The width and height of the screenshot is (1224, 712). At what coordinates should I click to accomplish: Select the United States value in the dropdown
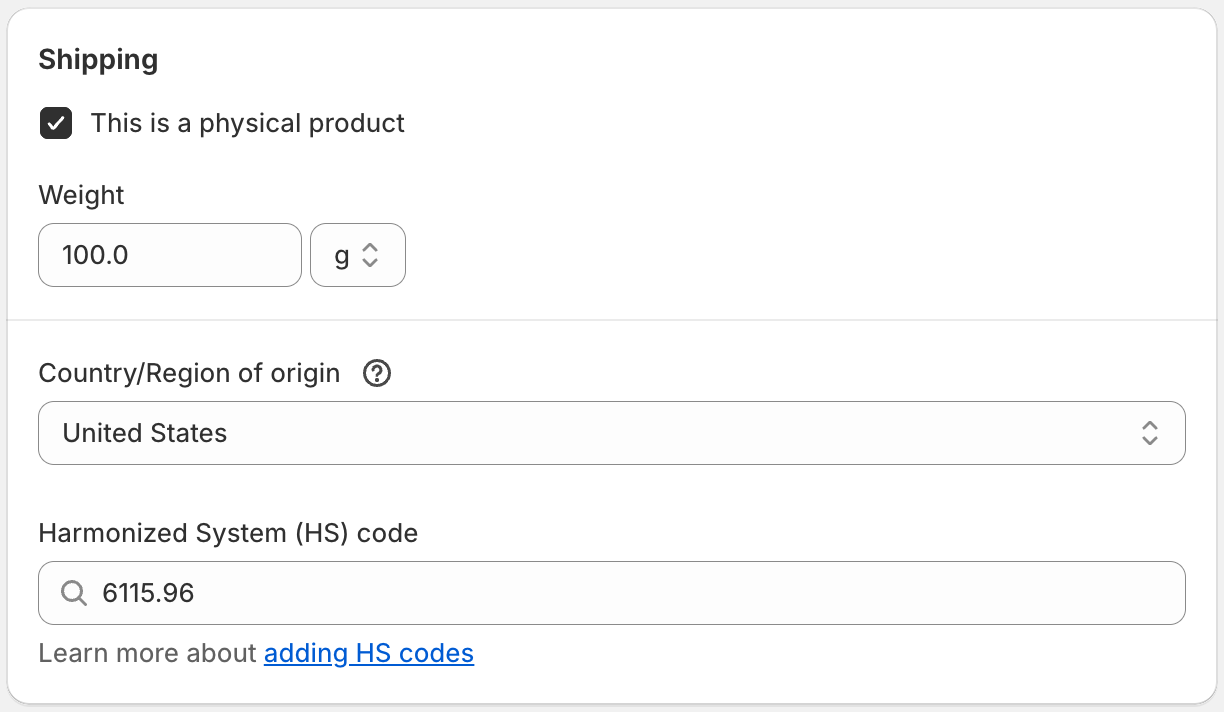145,433
